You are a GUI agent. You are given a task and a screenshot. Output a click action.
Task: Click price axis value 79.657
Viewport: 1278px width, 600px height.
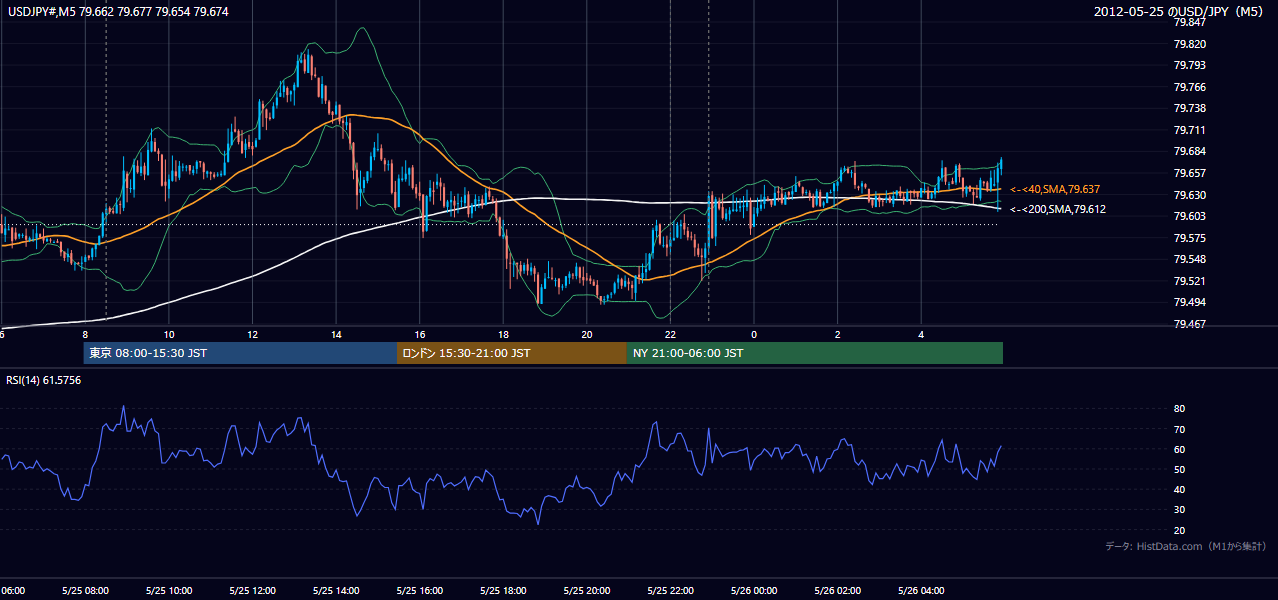coord(1189,173)
